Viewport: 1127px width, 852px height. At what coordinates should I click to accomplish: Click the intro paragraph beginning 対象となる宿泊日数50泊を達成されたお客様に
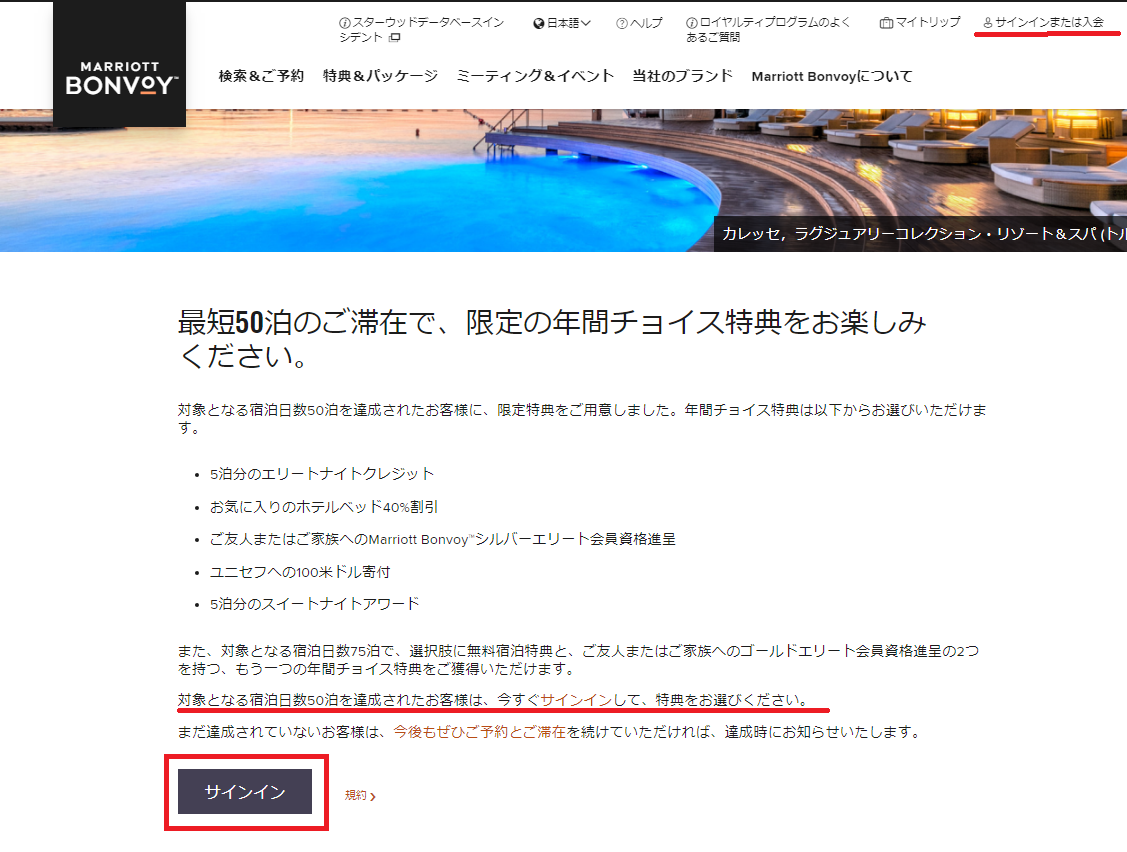tap(582, 418)
